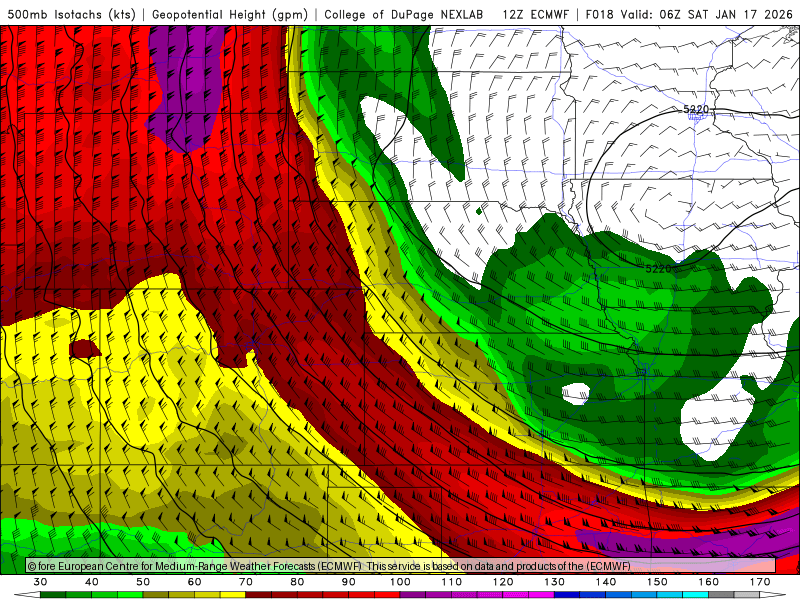Click the gray swatch below 160

721,594
